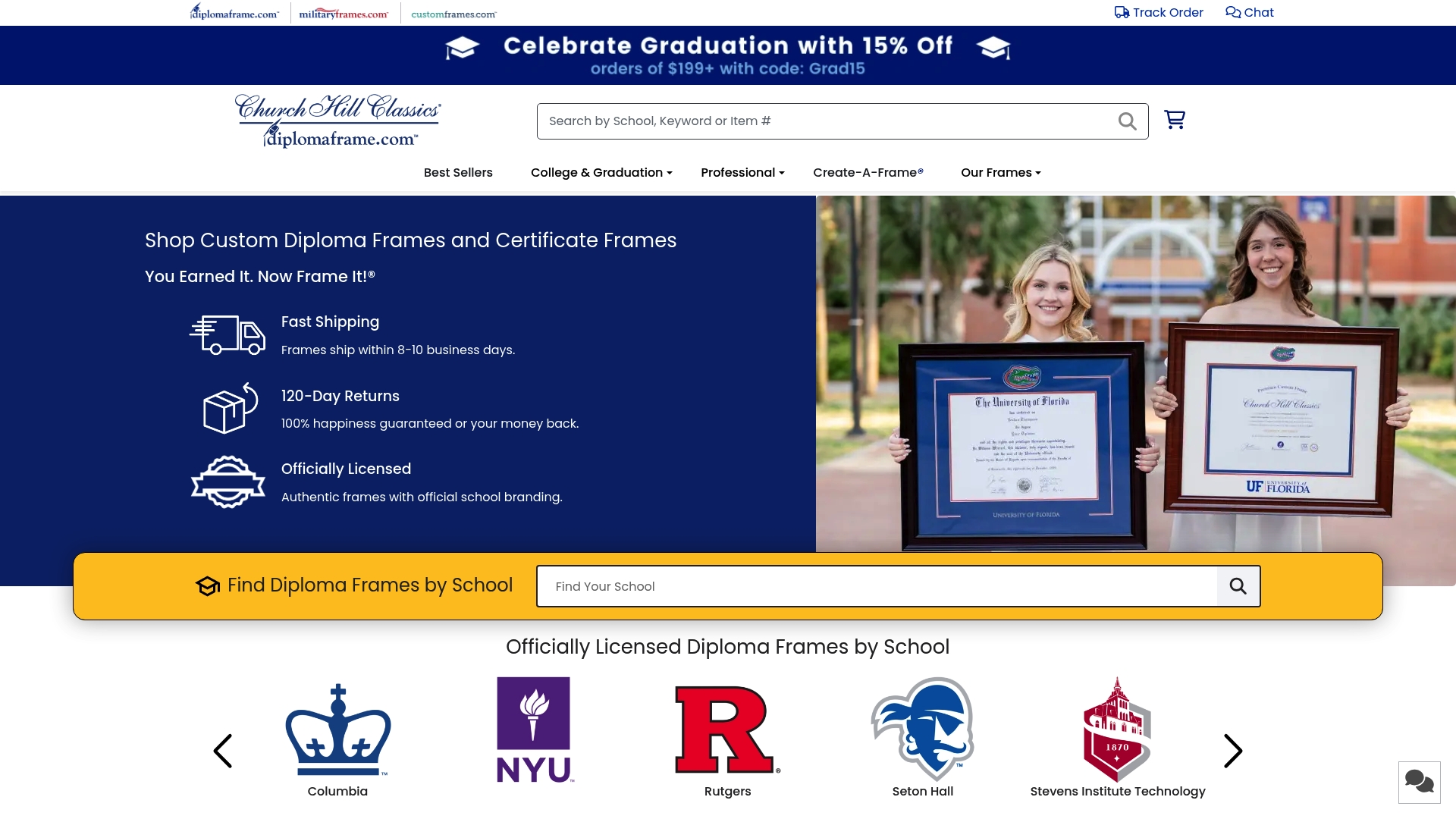Click Stevens Institute Technology name link
Screen dimensions: 1456x819
tap(1118, 792)
